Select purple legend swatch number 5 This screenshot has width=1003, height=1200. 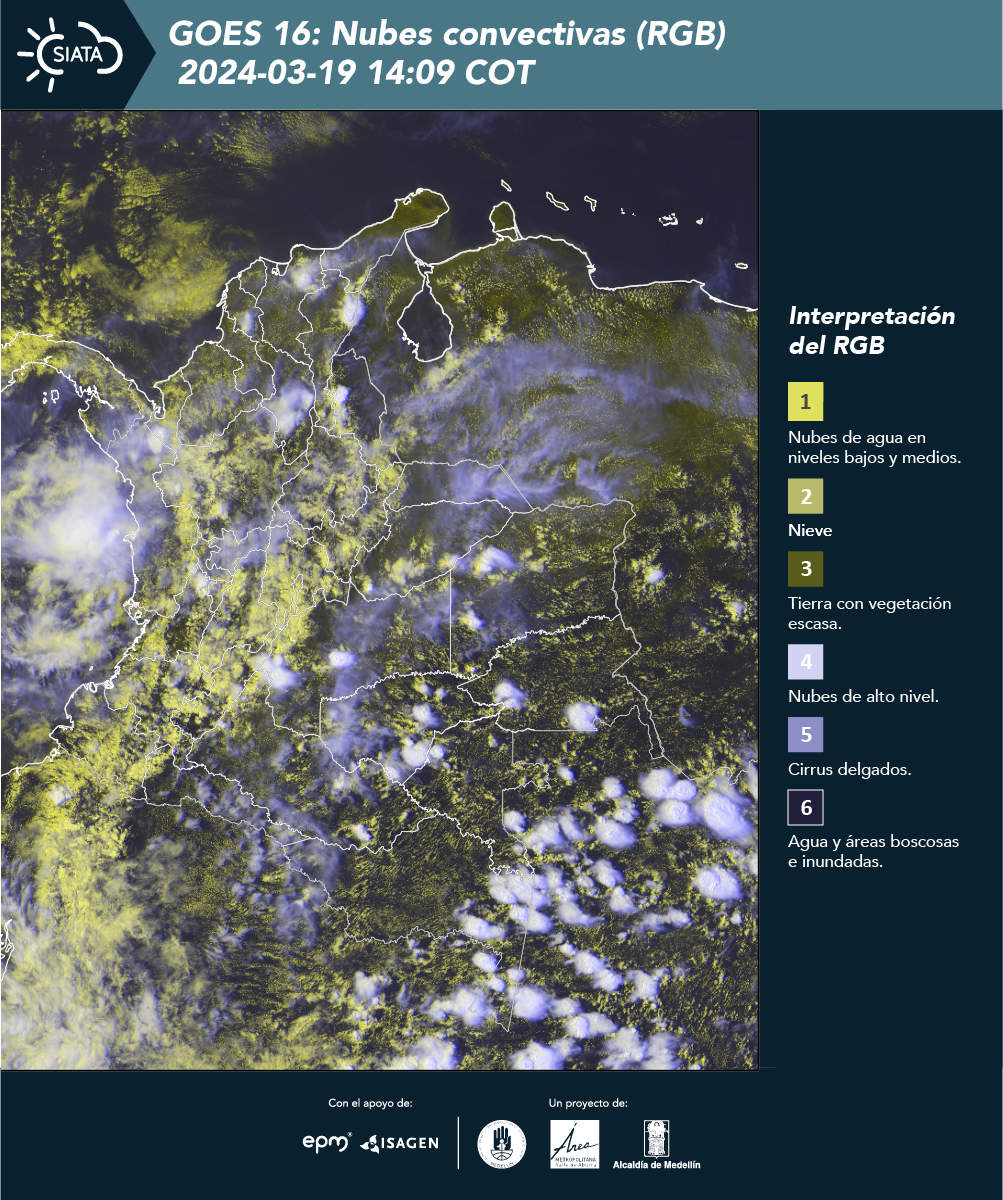pos(805,735)
